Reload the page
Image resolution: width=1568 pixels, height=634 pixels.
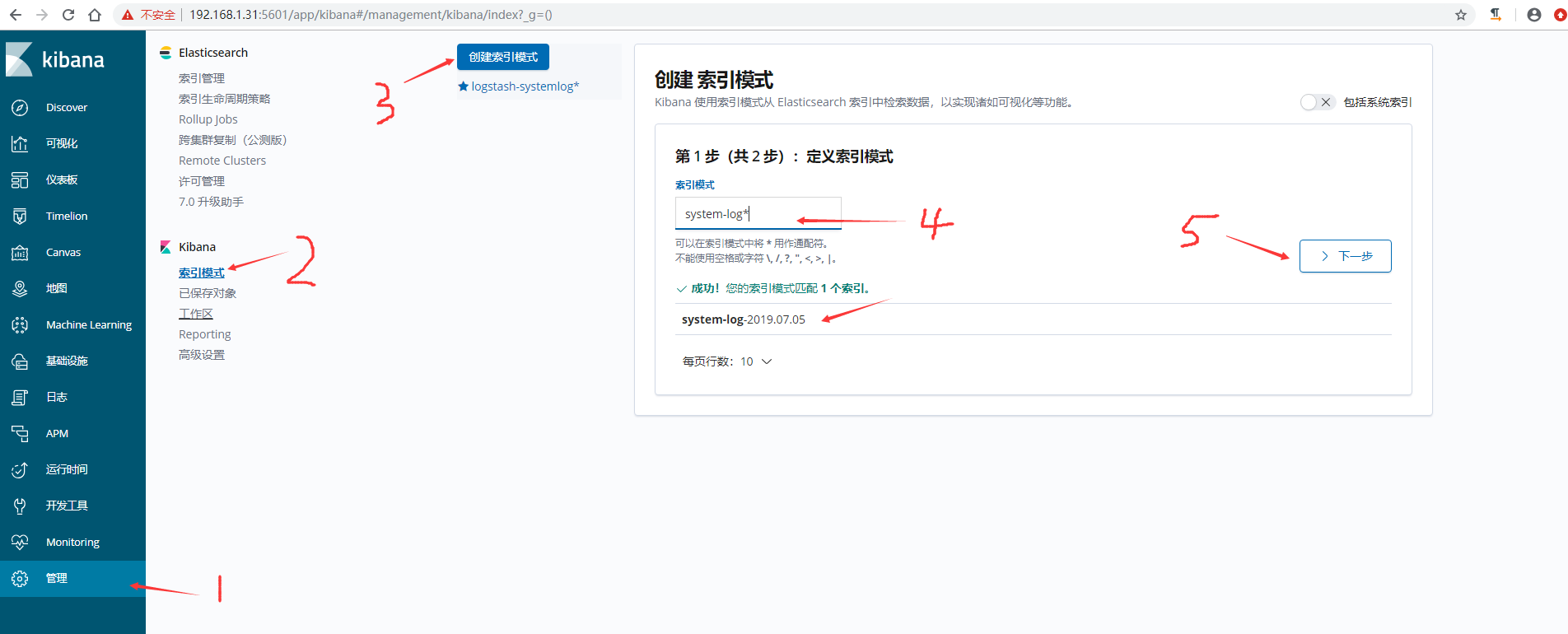[68, 15]
